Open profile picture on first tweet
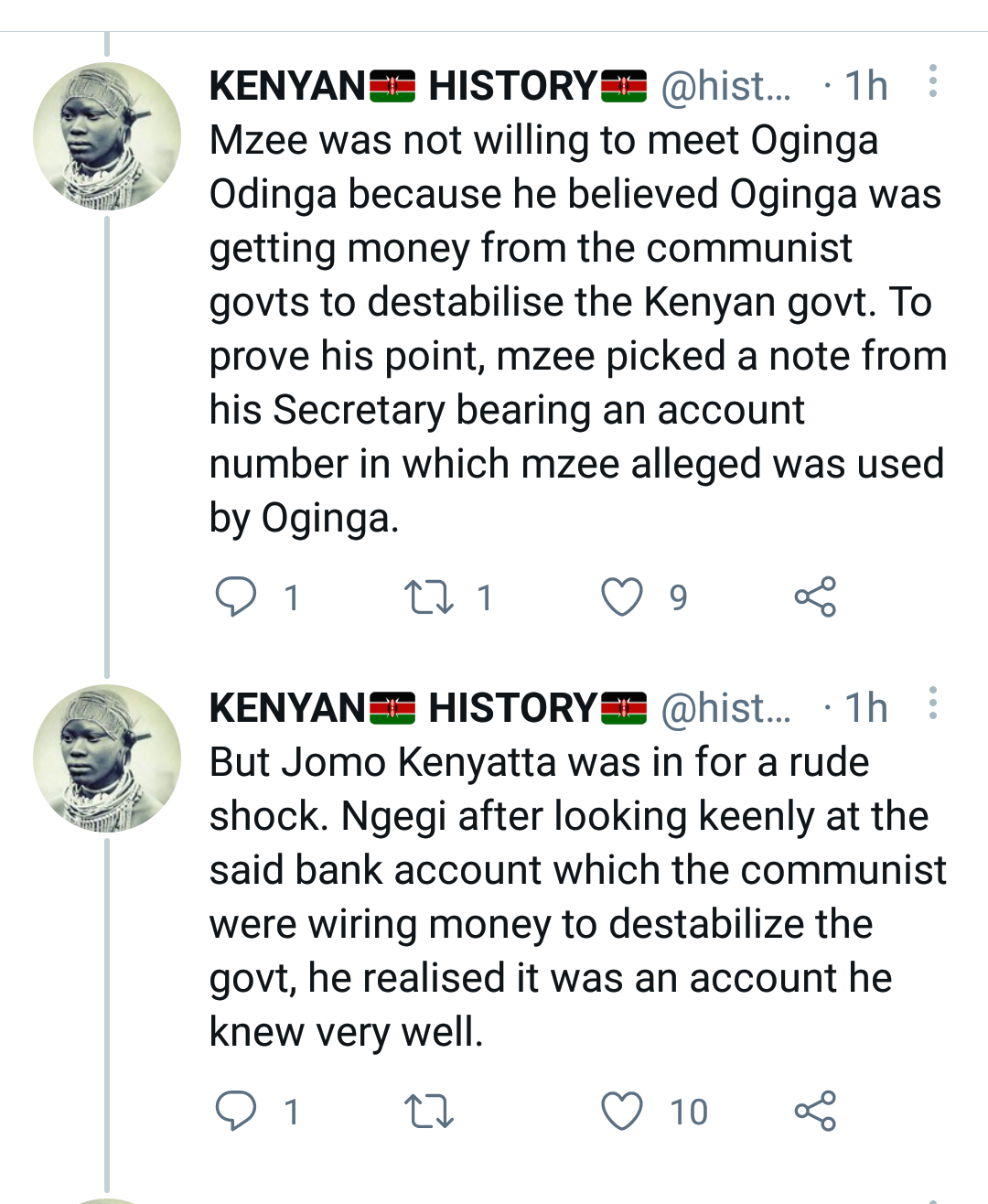Screen dimensions: 988x1204 (107, 136)
